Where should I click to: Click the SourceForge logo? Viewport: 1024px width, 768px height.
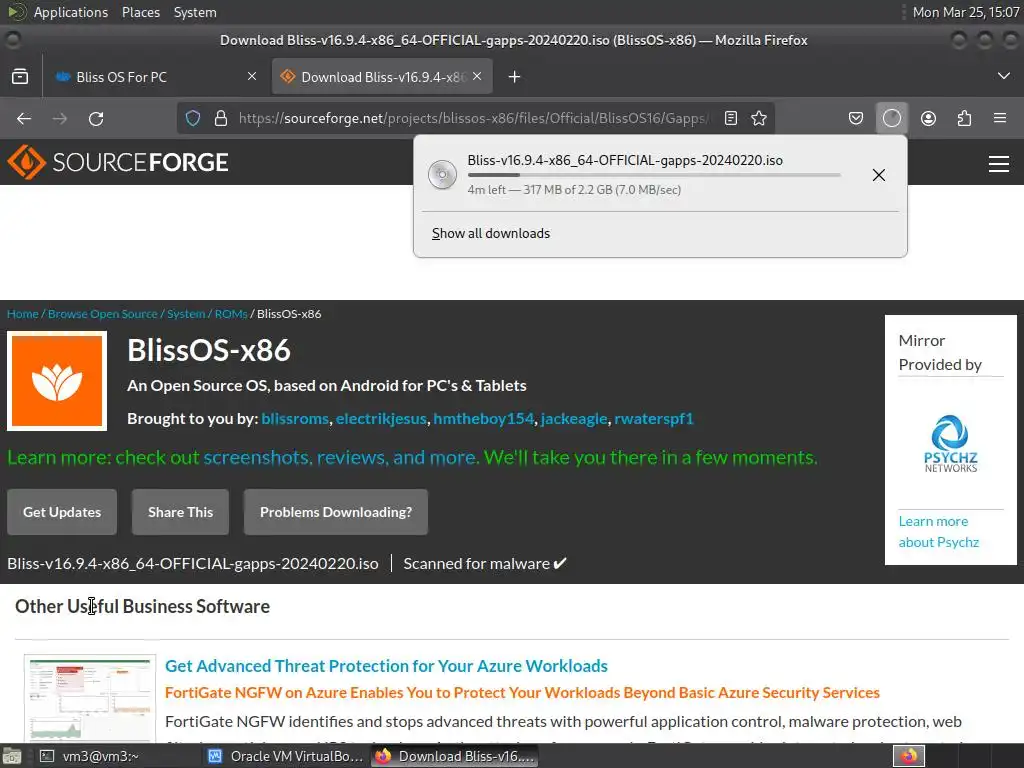[118, 162]
